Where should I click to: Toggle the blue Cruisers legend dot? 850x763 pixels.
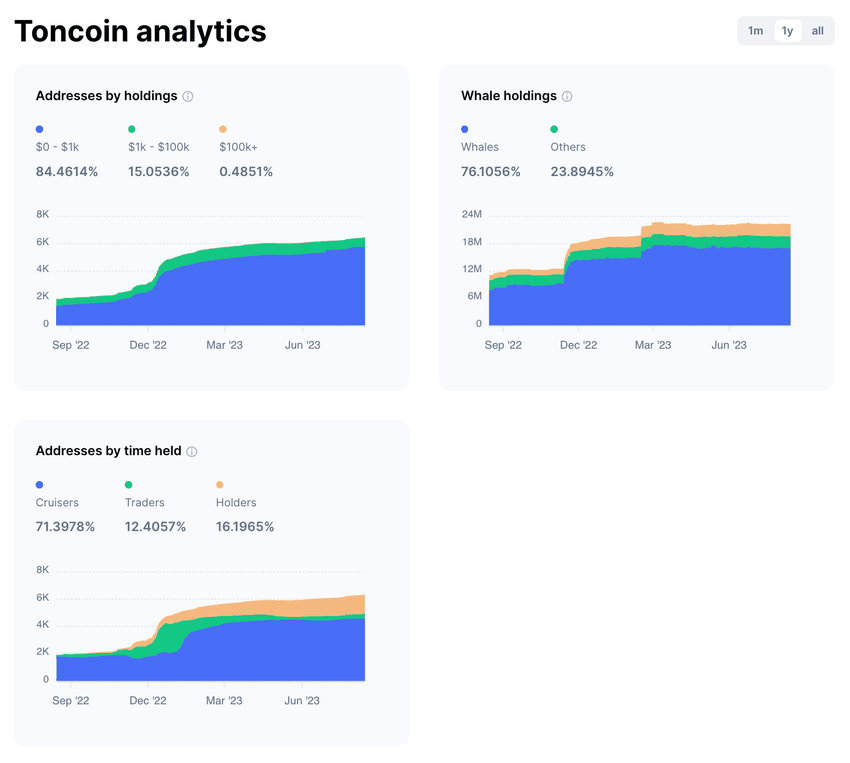click(x=40, y=484)
